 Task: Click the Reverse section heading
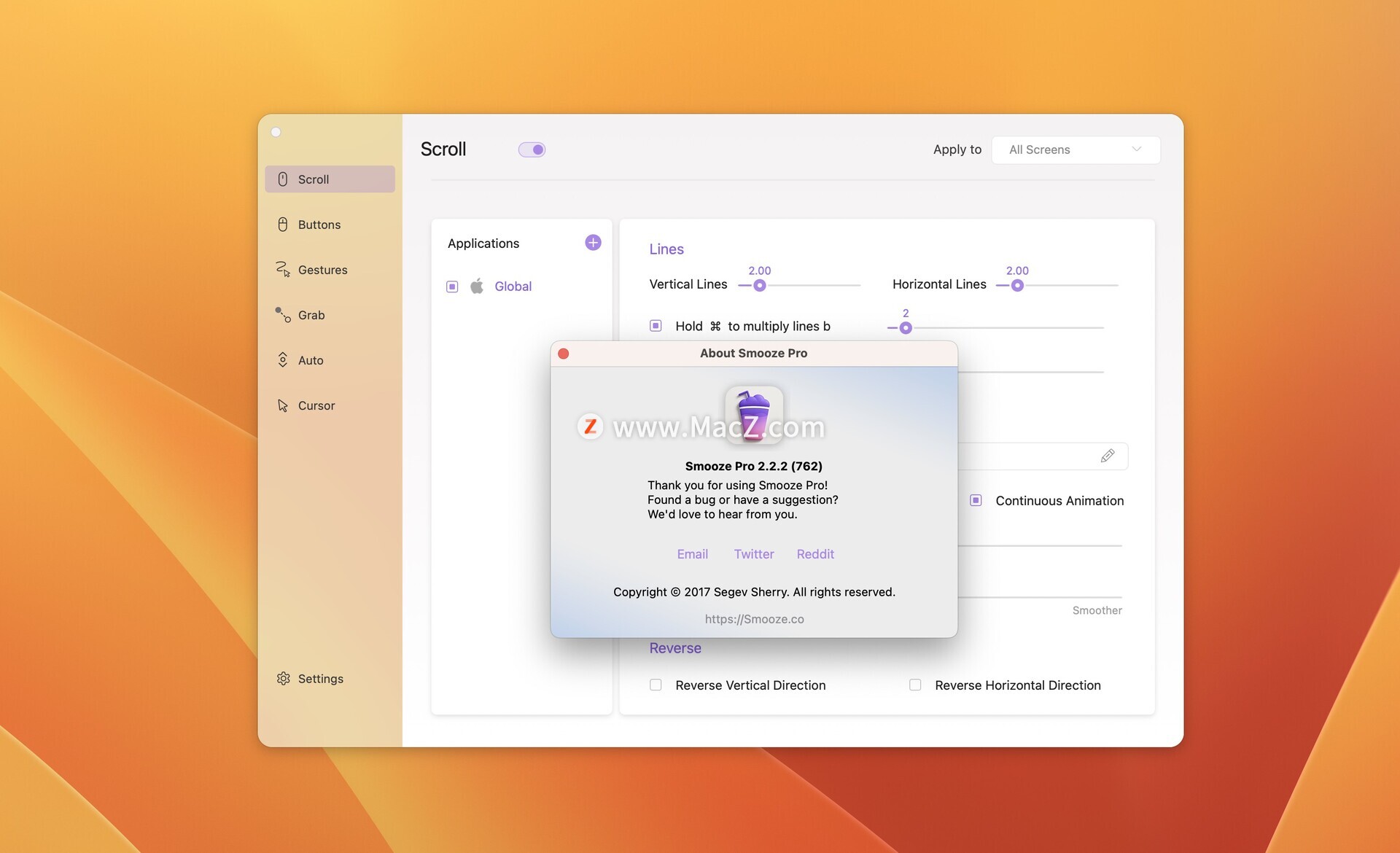[x=675, y=648]
